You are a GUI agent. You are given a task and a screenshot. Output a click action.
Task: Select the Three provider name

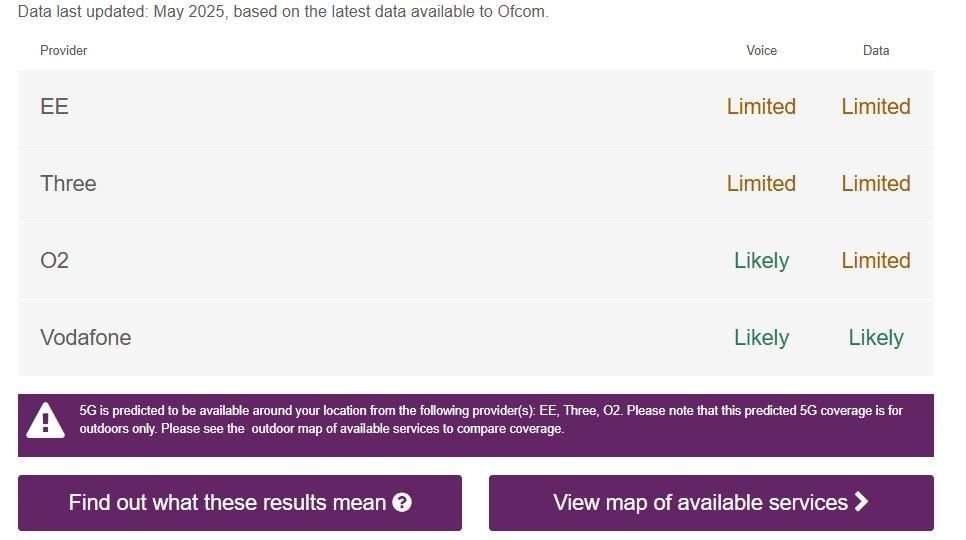tap(68, 184)
